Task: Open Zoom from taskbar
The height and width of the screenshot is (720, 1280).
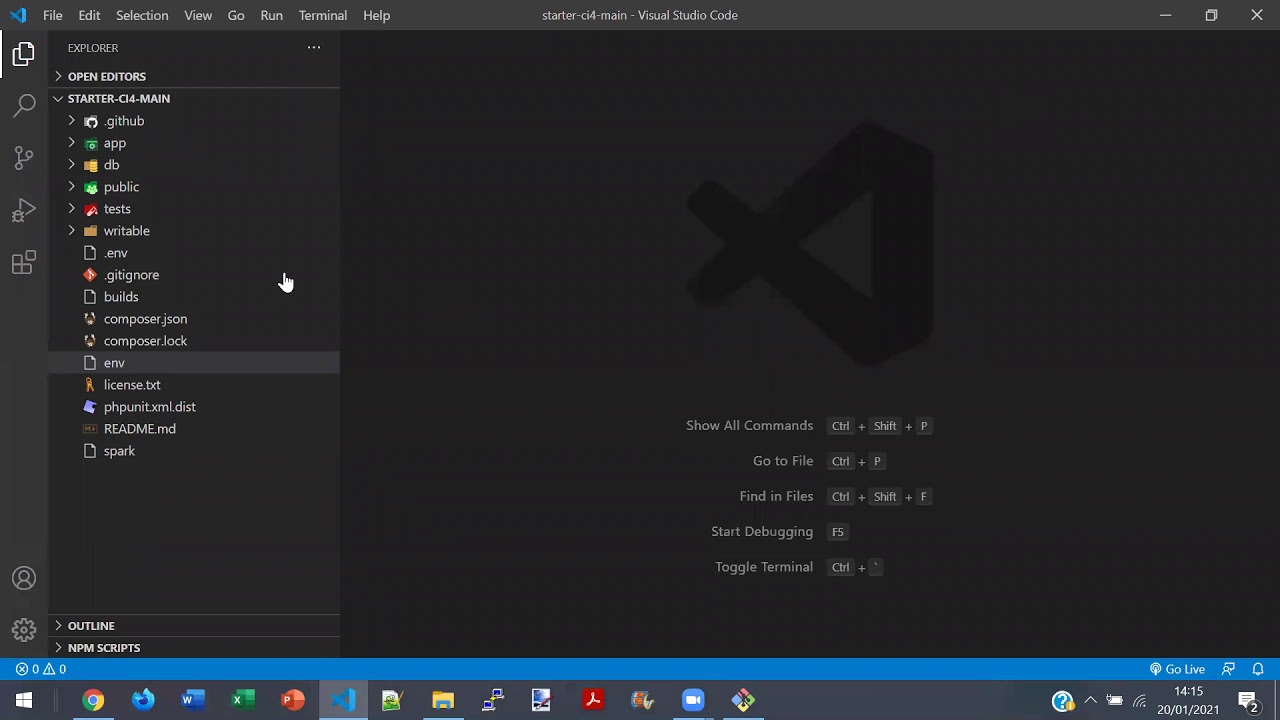Action: coord(693,700)
